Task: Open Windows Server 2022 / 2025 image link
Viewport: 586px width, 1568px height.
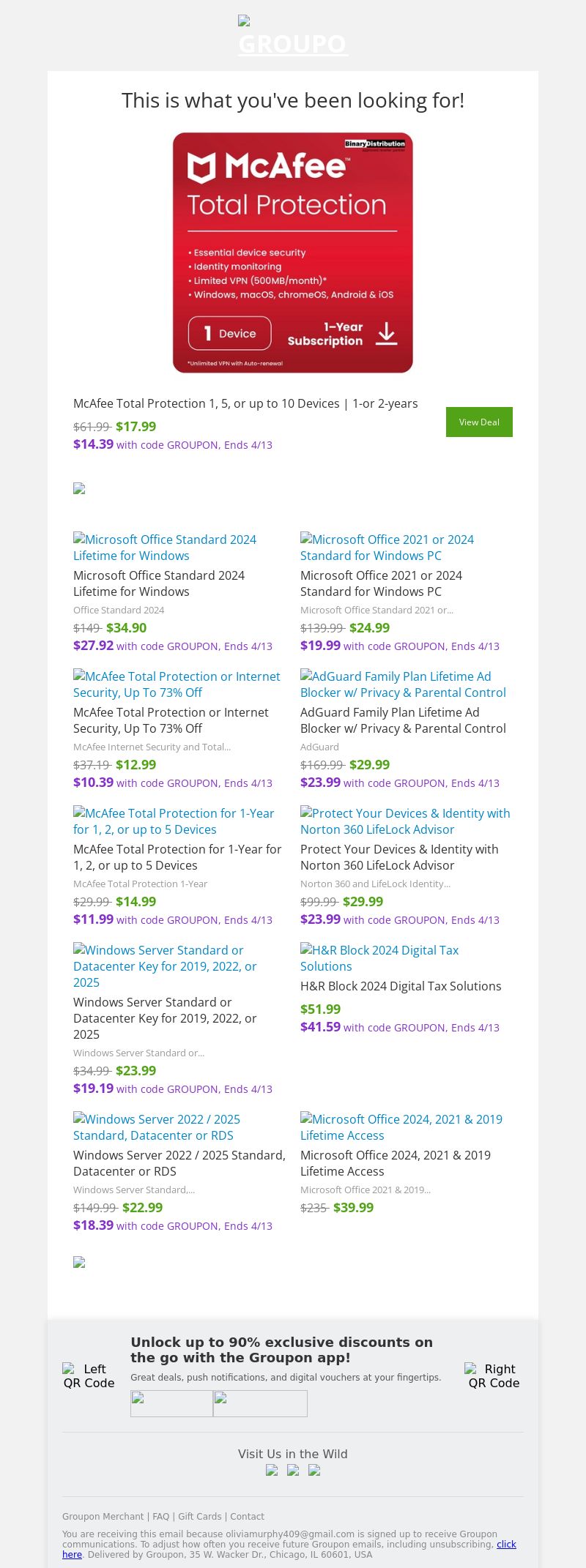Action: (x=157, y=1127)
